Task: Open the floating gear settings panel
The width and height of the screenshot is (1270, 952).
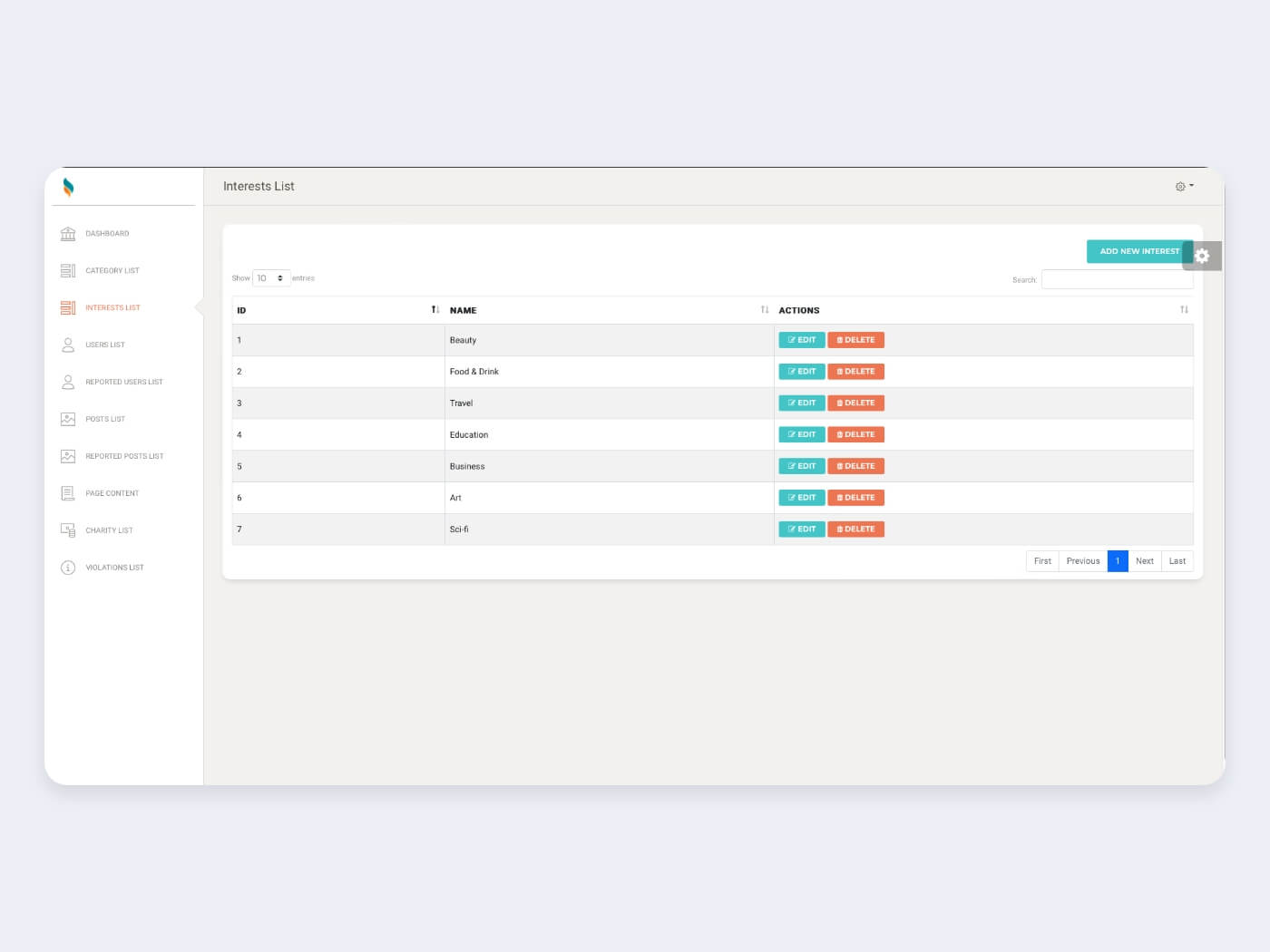Action: [1202, 257]
